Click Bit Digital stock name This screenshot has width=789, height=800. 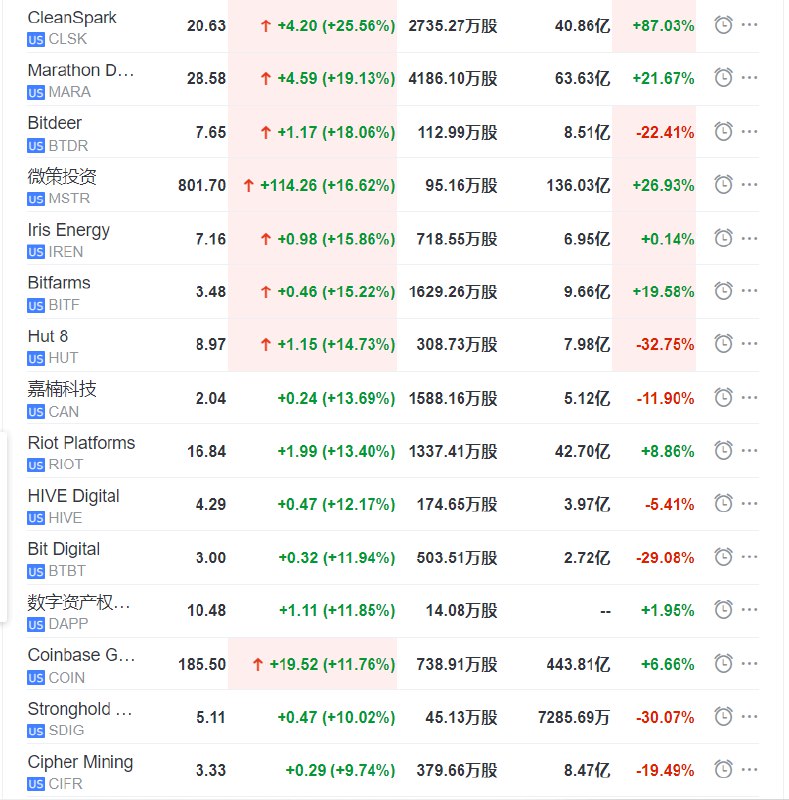click(x=64, y=549)
